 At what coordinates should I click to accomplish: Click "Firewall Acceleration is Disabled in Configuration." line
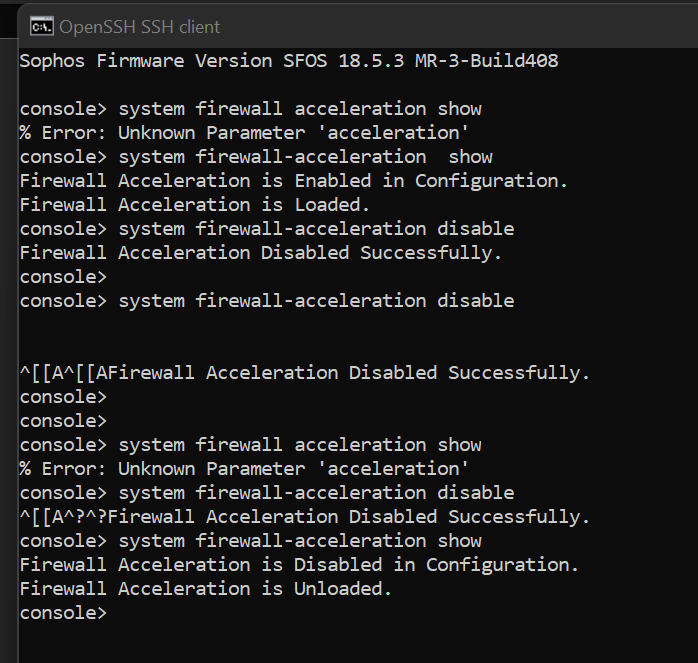299,564
